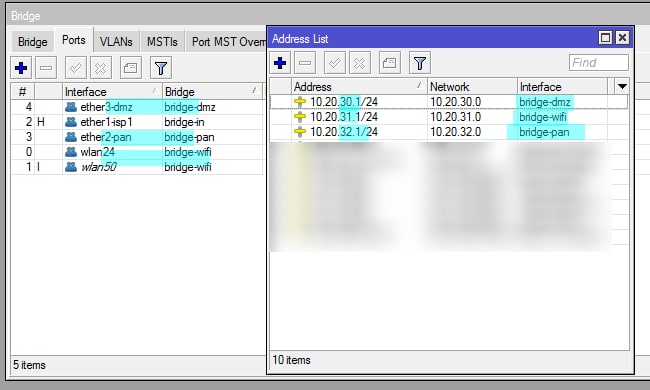Open comment button in Address List toolbar
This screenshot has width=650, height=390.
point(389,63)
